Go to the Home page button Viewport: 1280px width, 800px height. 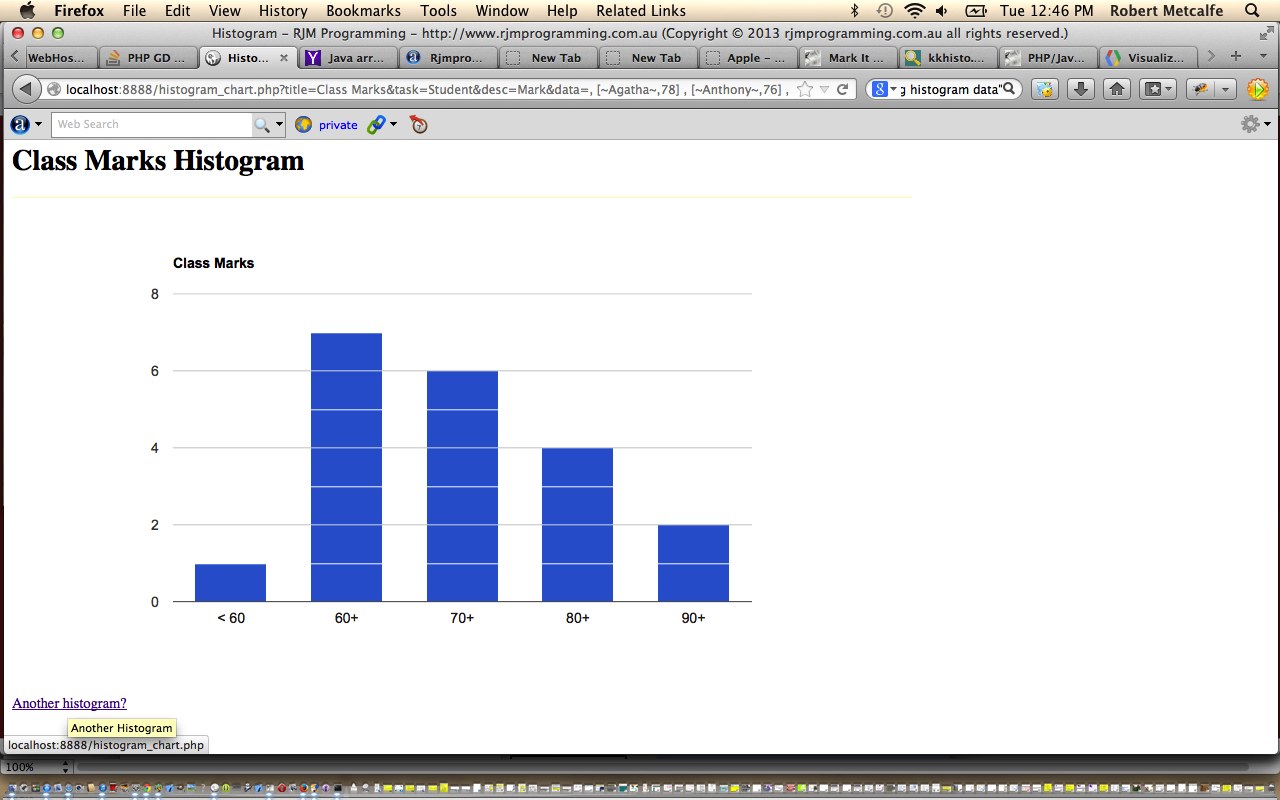pos(1117,89)
